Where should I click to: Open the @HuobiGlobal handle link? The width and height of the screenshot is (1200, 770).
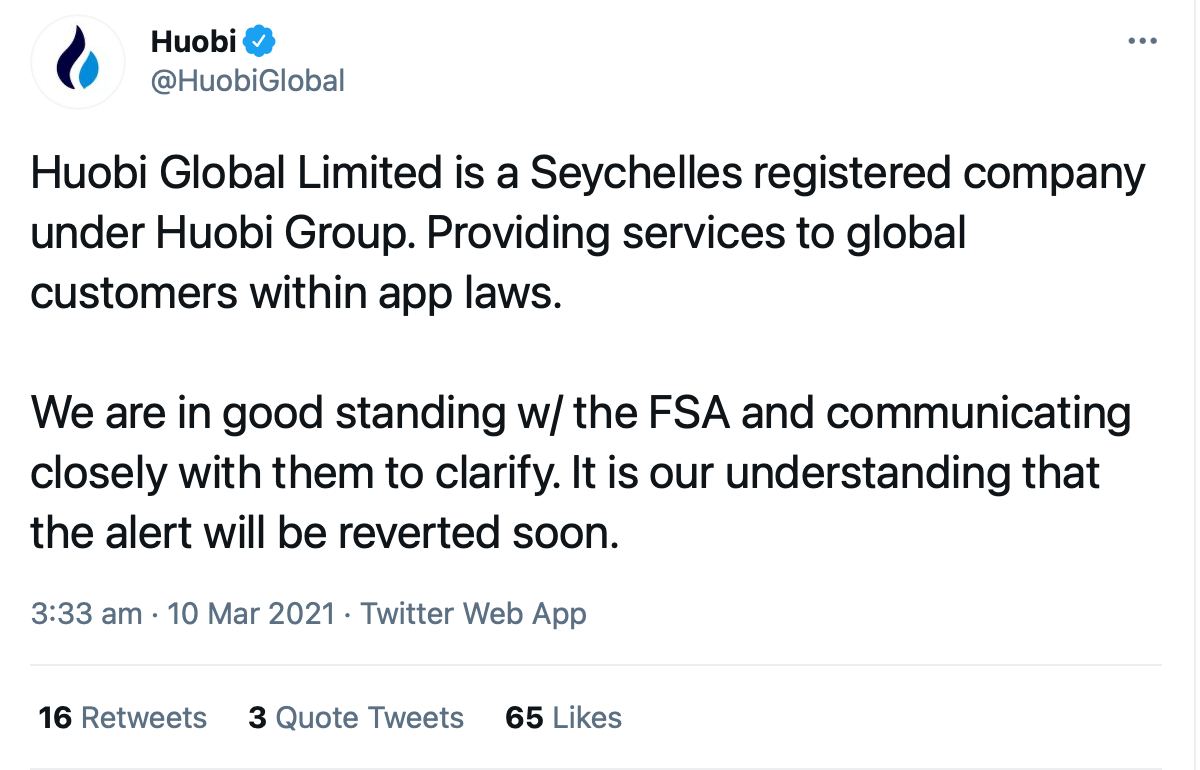point(247,80)
